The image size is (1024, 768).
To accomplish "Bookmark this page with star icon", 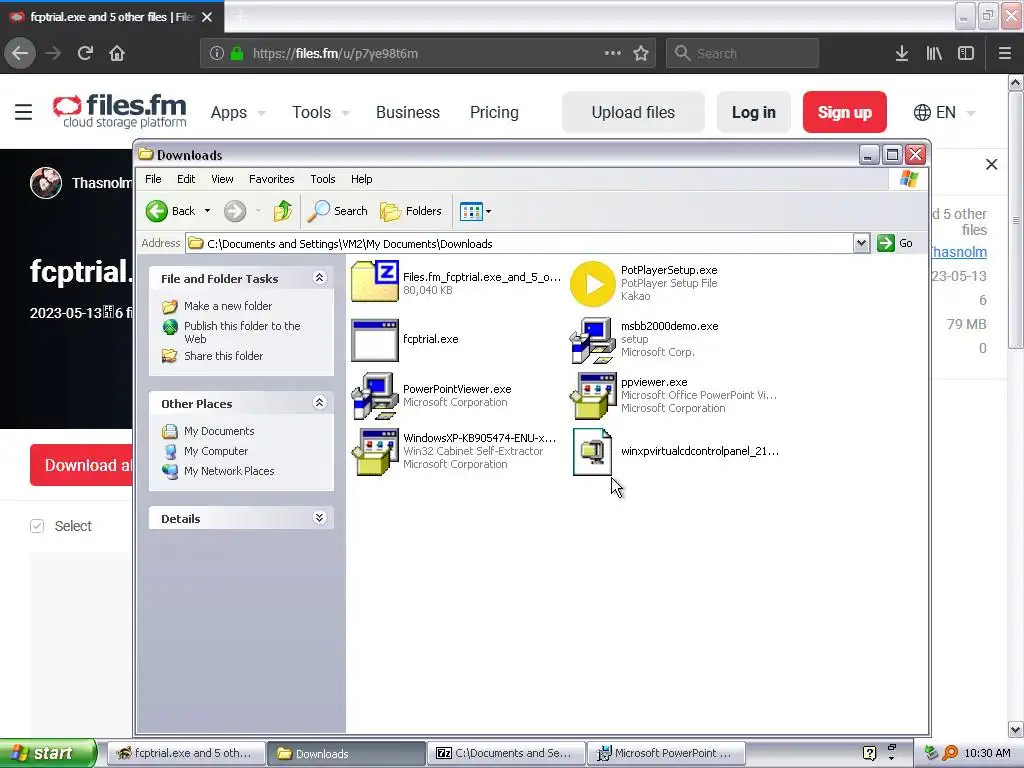I will (x=641, y=53).
